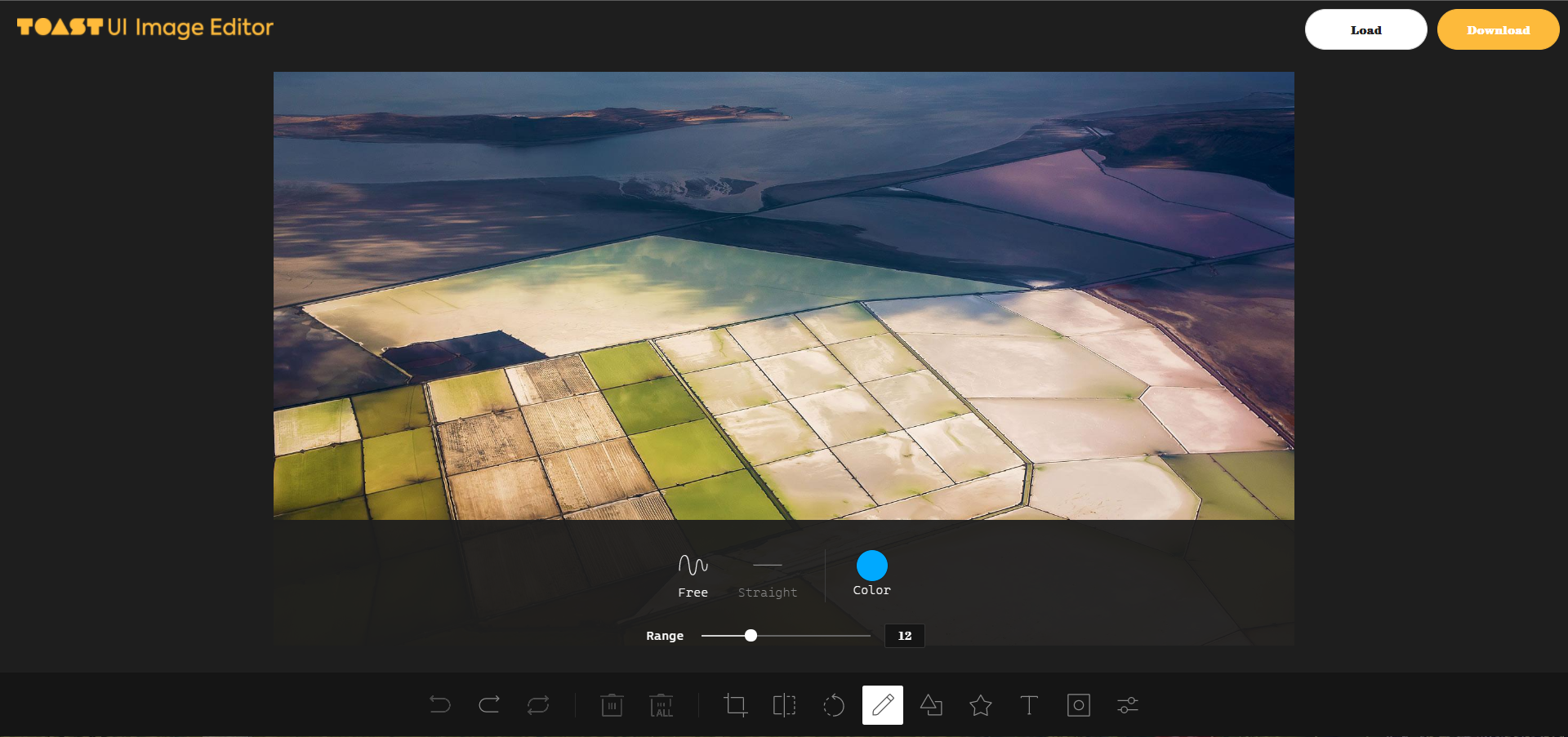
Task: Click the TOAST UI Image Editor logo
Action: pos(145,27)
